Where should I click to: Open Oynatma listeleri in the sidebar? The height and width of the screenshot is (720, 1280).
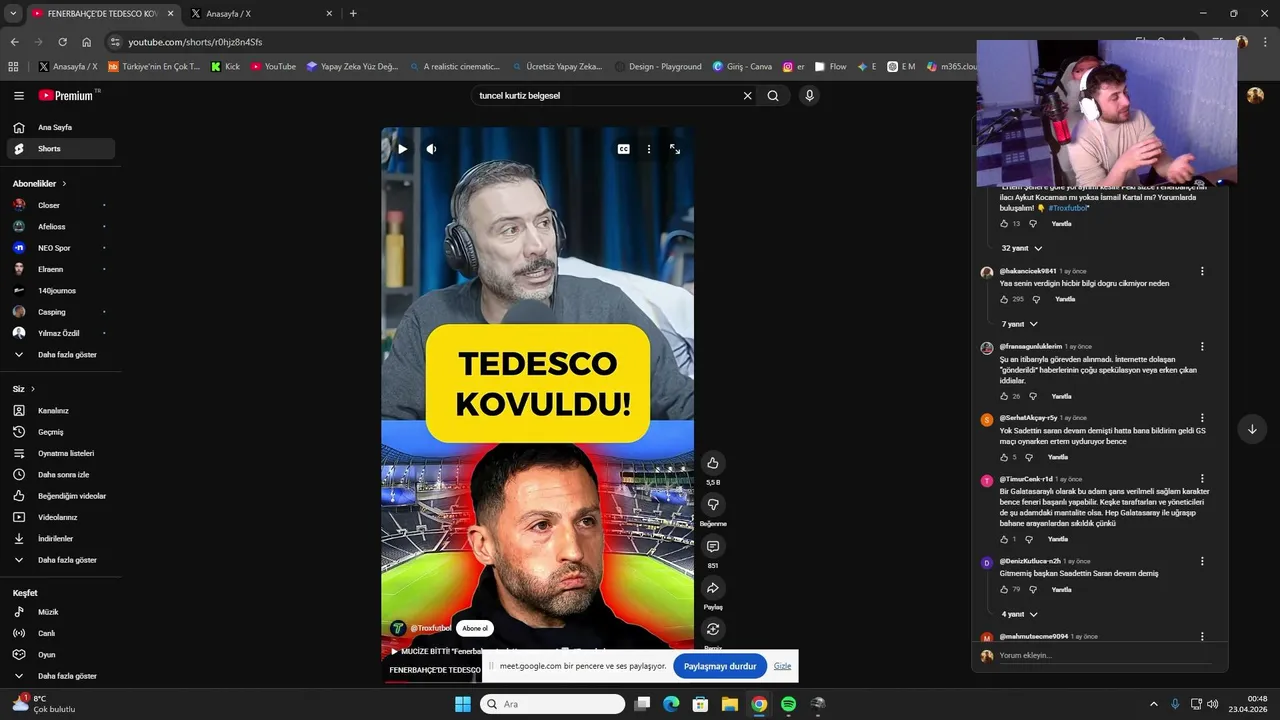(x=62, y=453)
